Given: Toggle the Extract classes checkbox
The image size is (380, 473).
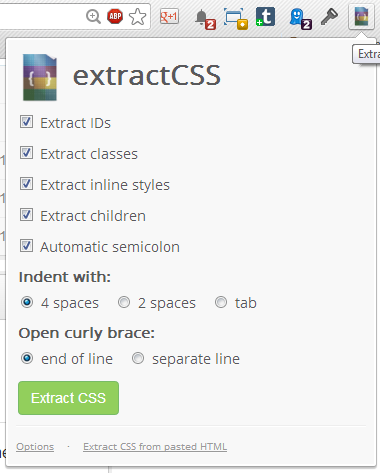Looking at the screenshot, I should coord(26,153).
